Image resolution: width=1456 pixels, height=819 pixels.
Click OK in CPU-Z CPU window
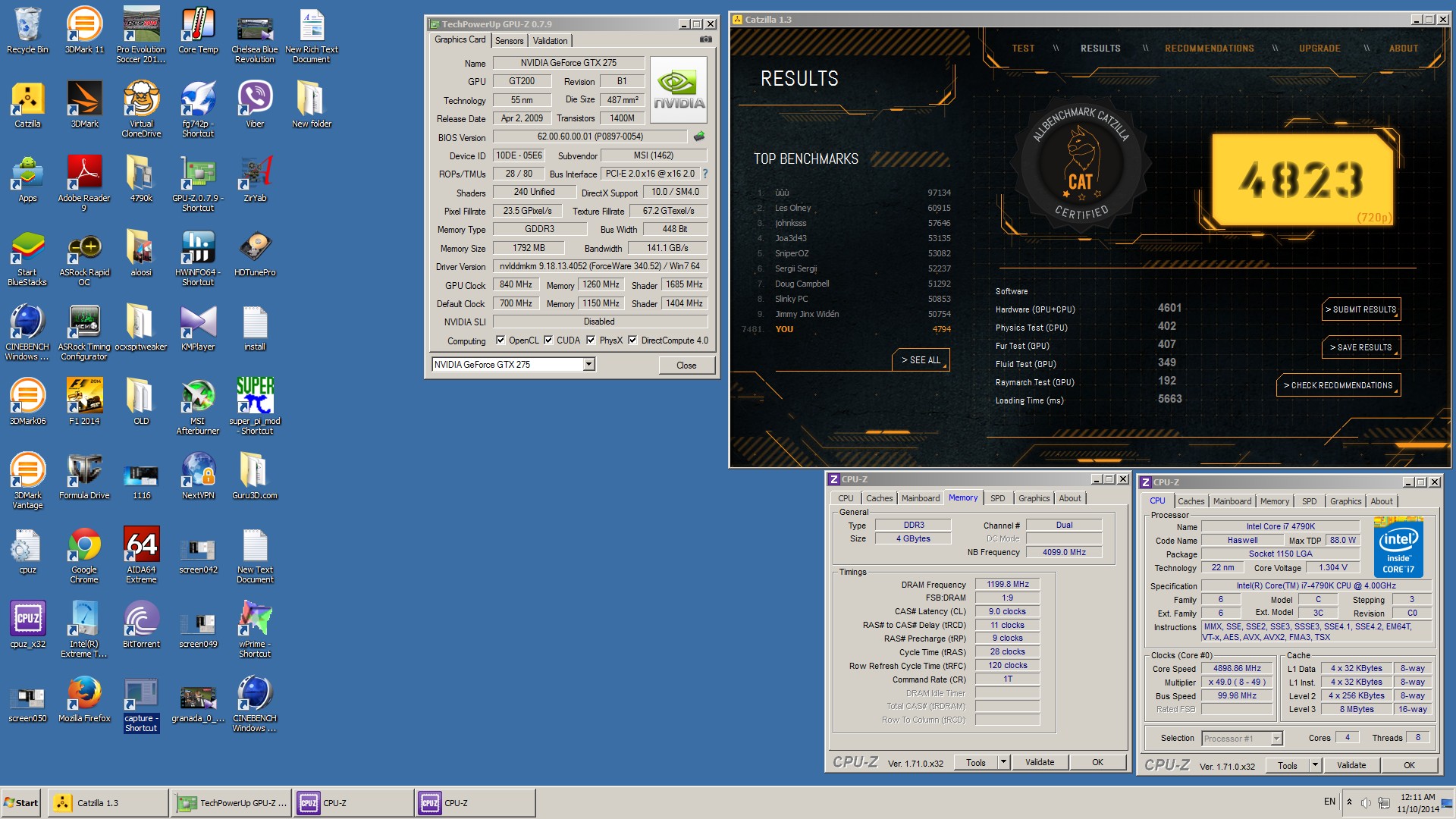click(x=1409, y=765)
